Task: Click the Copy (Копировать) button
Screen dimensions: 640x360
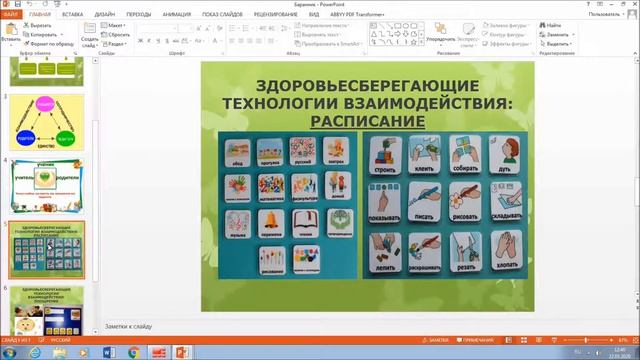Action: click(40, 35)
